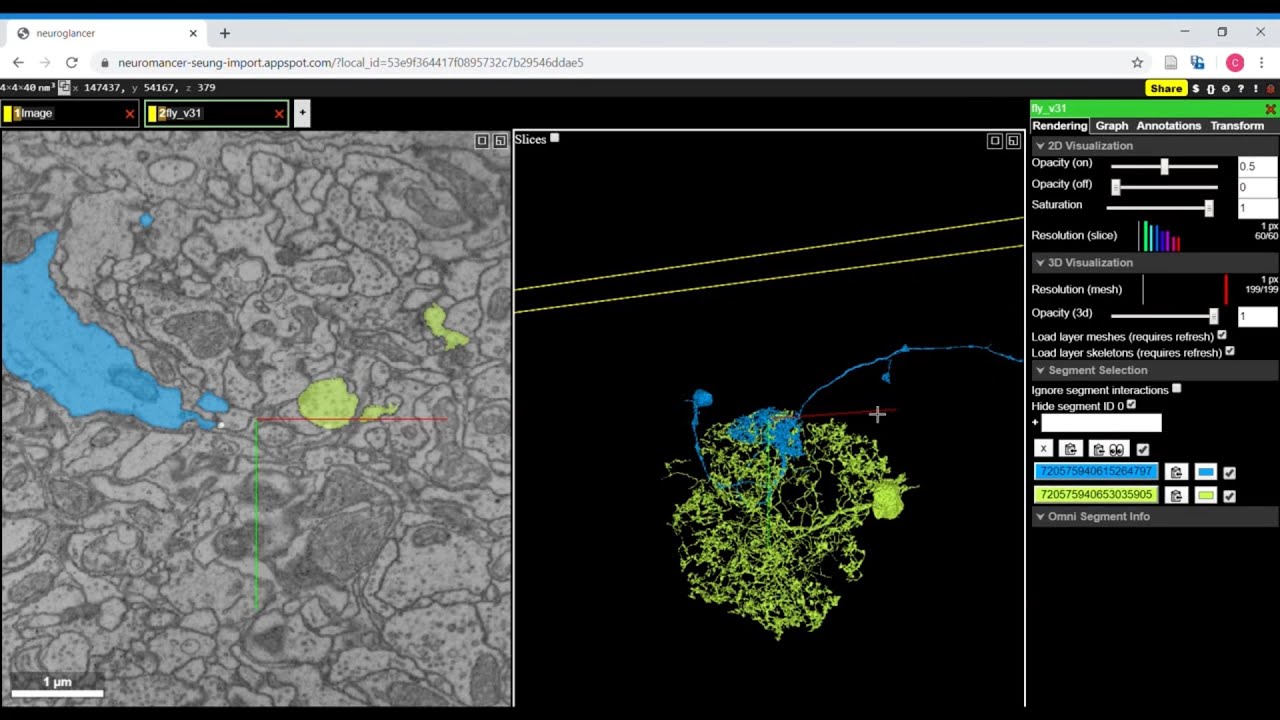Toggle the all-segments visibility checkbox
Viewport: 1280px width, 720px height.
pyautogui.click(x=1143, y=450)
